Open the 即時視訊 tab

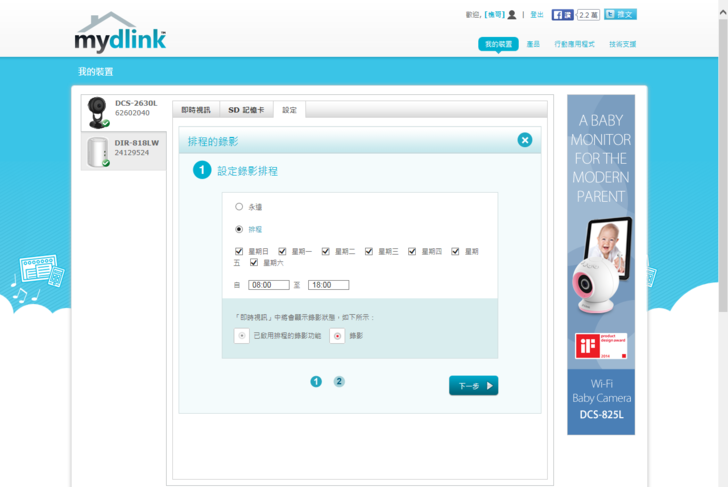(195, 110)
